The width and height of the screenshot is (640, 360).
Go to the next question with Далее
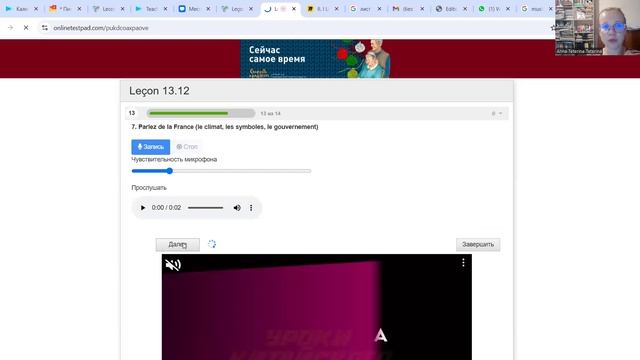click(178, 244)
